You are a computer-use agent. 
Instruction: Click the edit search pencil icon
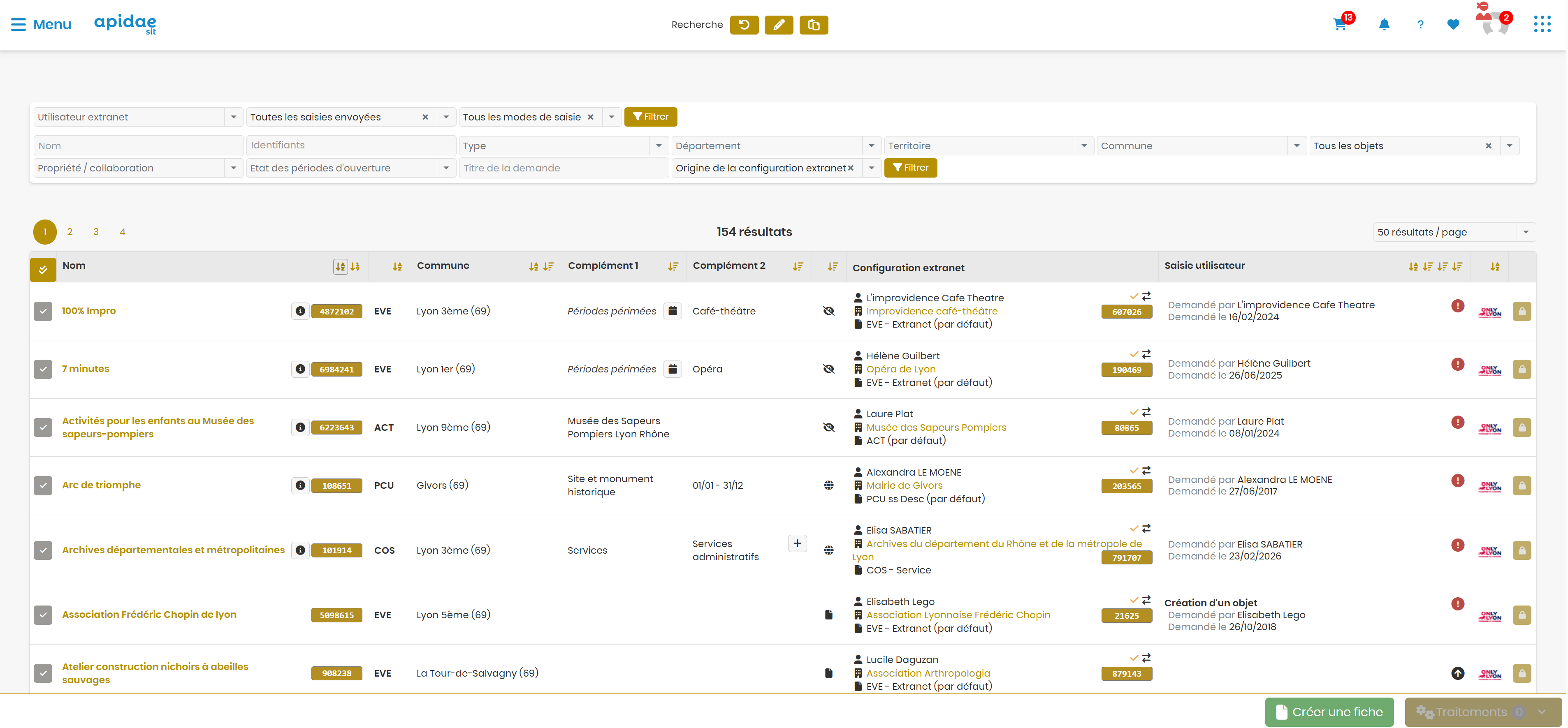click(779, 25)
